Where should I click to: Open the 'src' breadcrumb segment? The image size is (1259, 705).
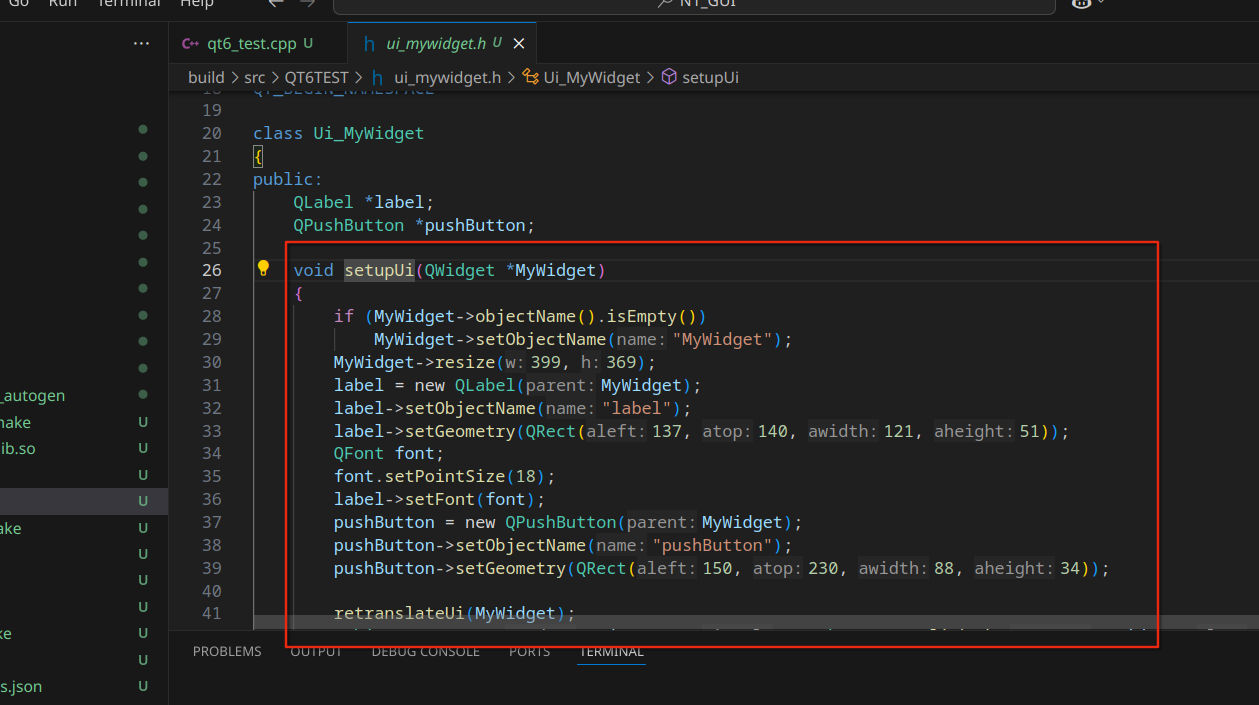253,77
